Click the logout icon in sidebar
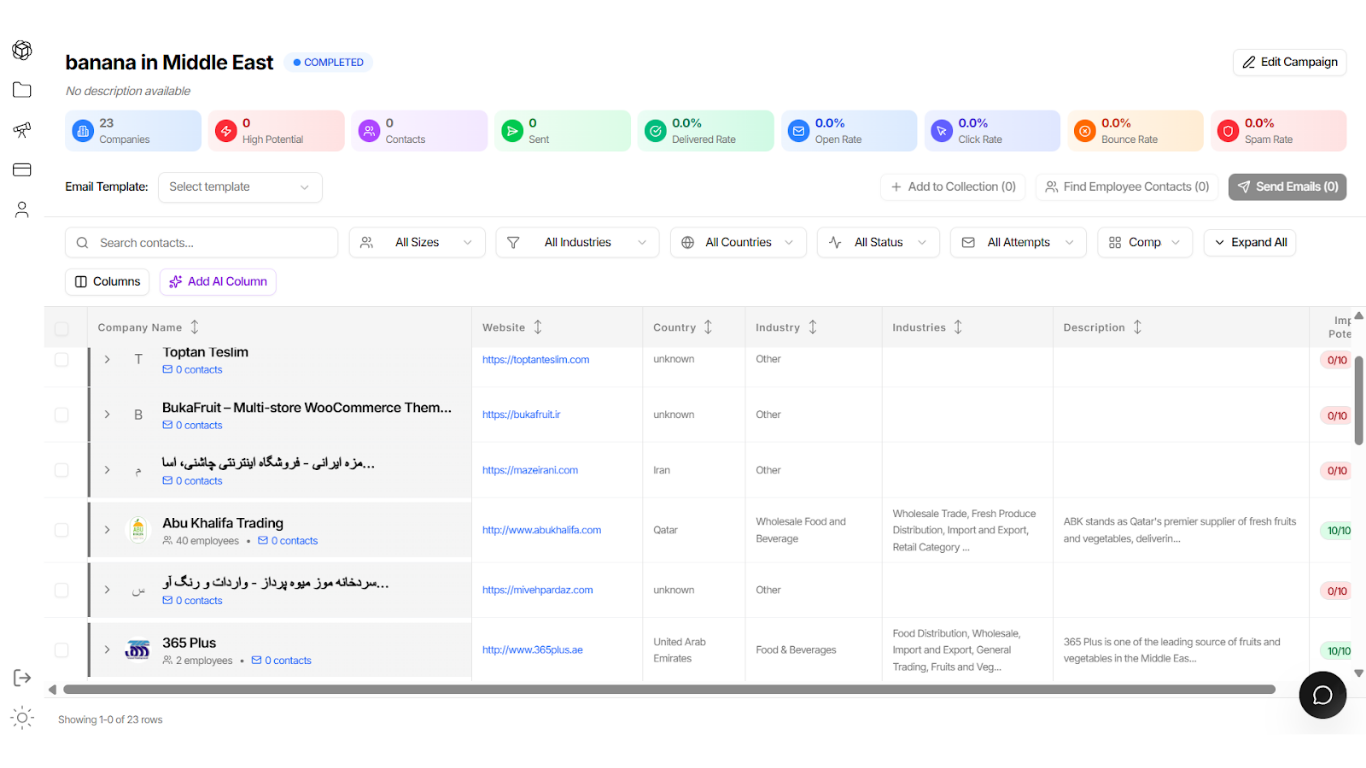 coord(22,678)
